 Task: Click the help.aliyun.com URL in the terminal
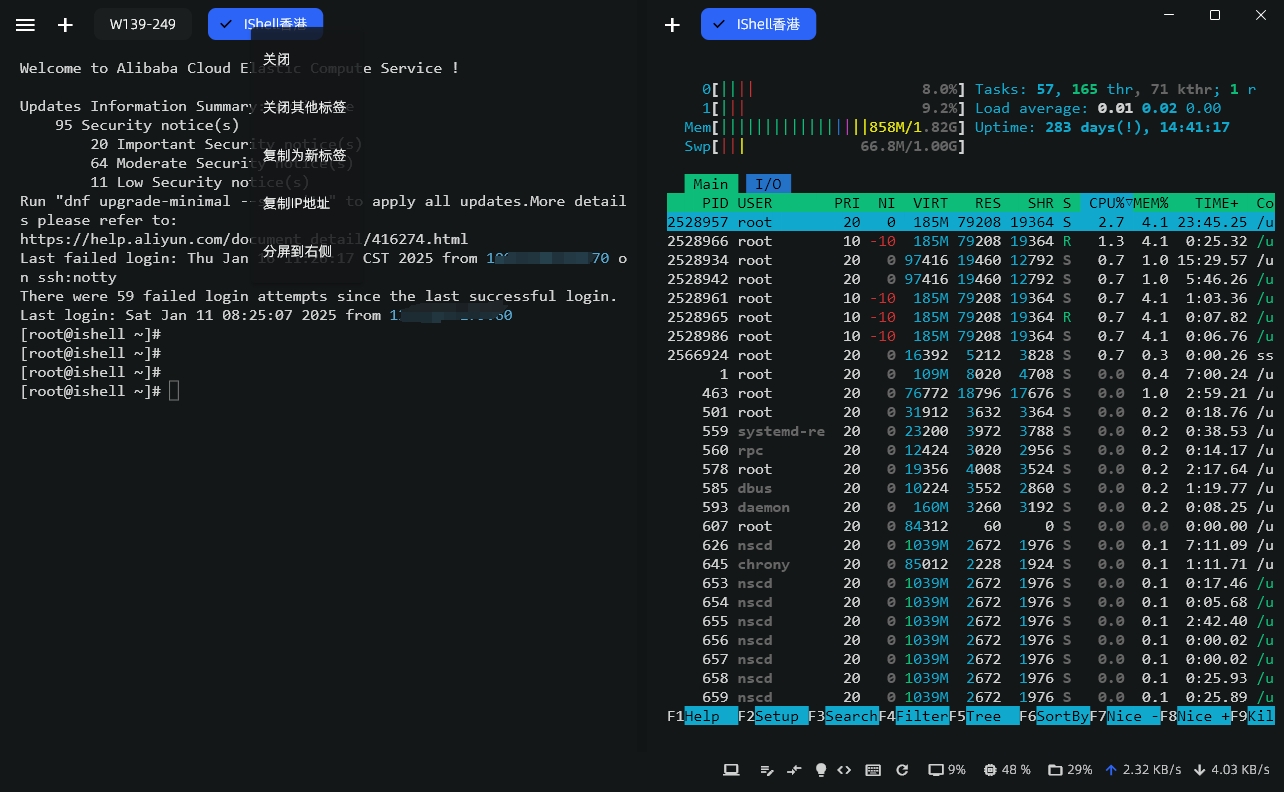pos(244,239)
